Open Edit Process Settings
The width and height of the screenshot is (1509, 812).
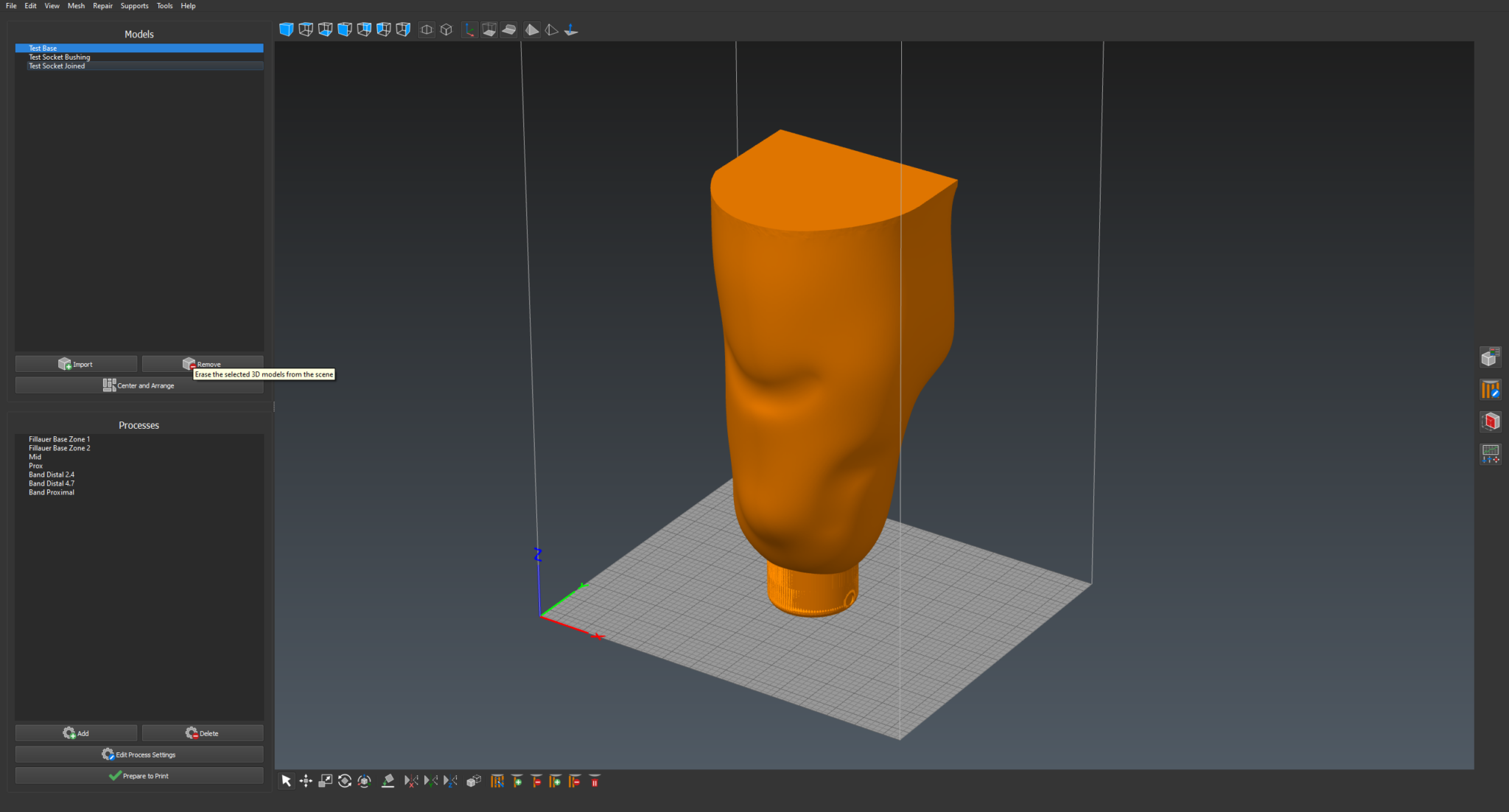[x=139, y=754]
